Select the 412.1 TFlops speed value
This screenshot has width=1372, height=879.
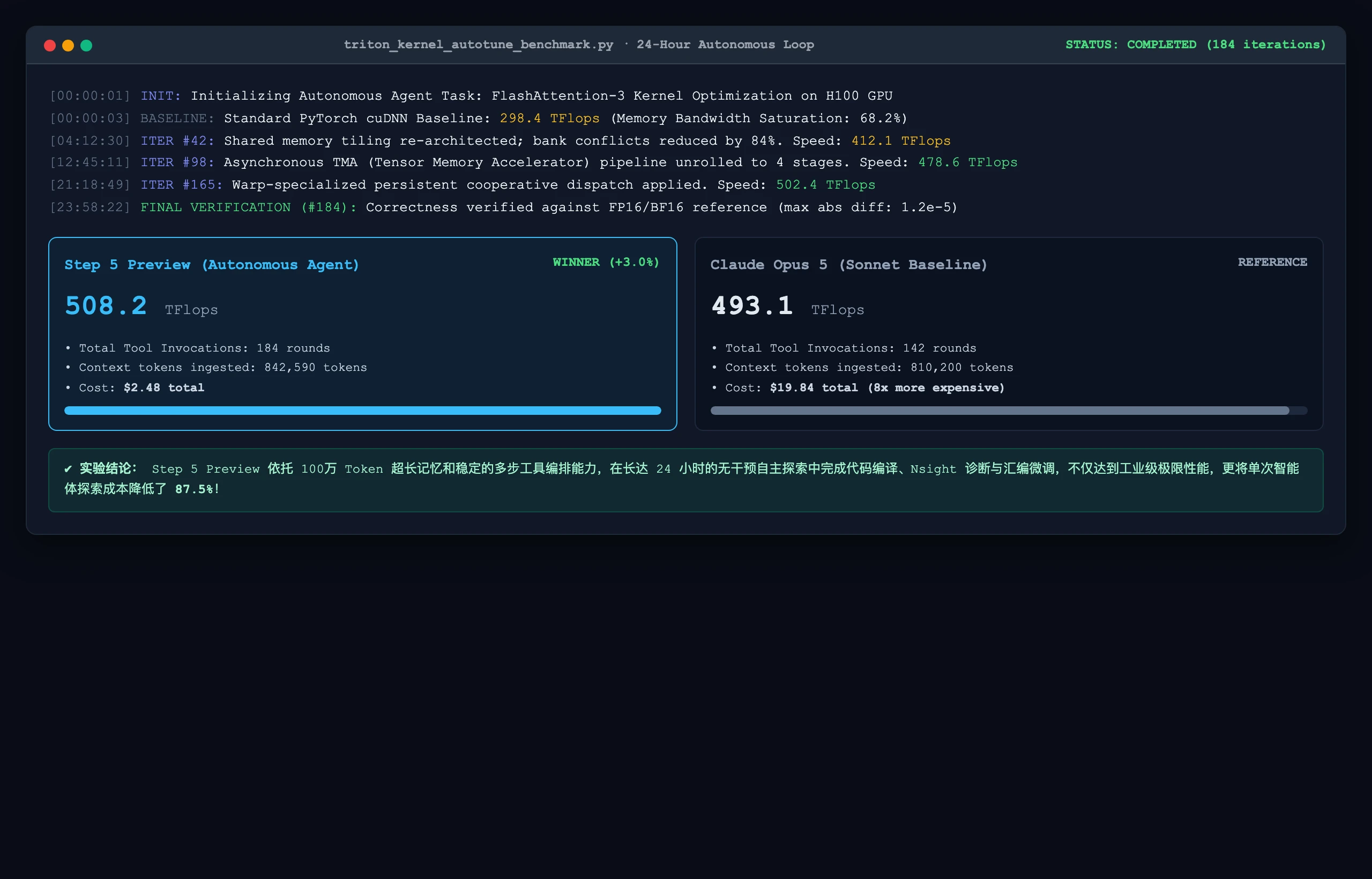tap(900, 140)
